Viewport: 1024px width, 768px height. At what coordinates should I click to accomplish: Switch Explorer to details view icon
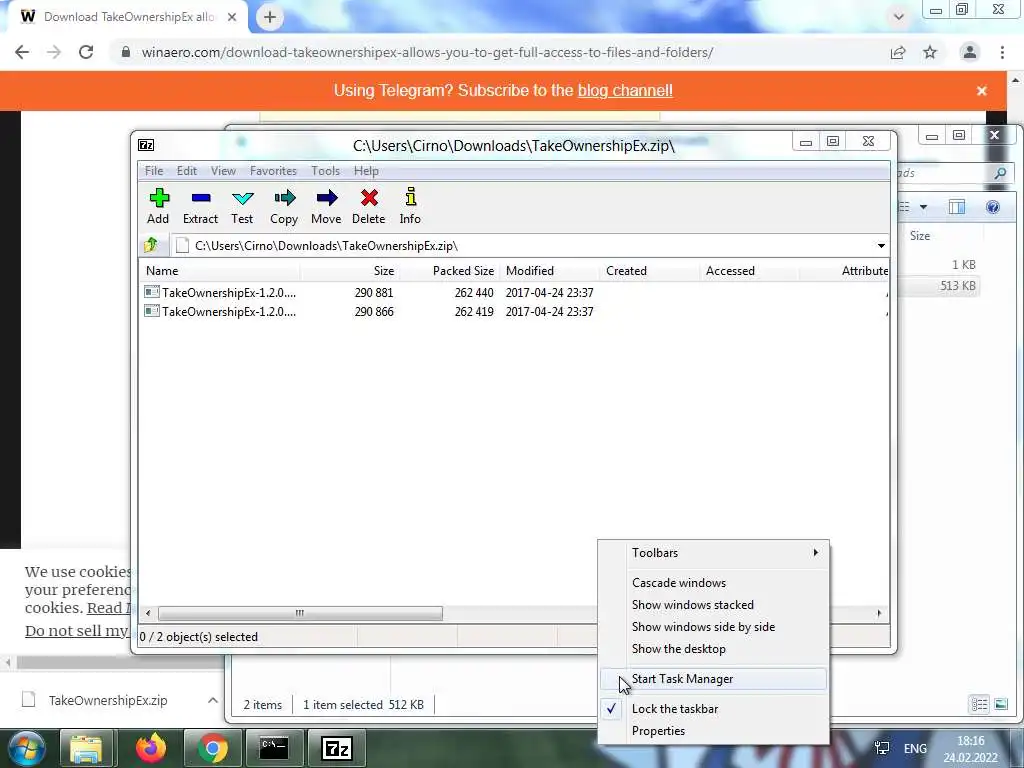[979, 704]
